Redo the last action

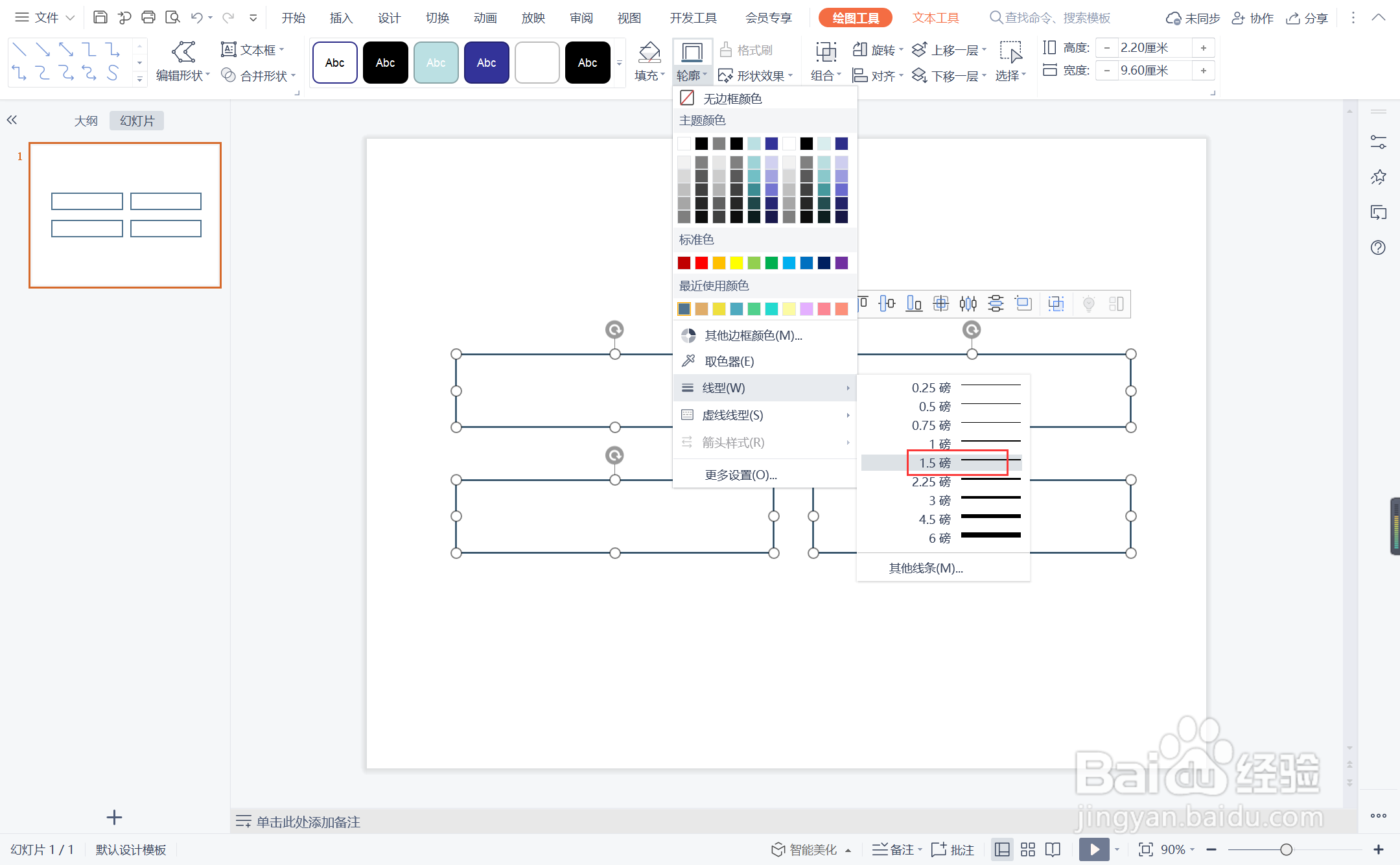pyautogui.click(x=228, y=18)
